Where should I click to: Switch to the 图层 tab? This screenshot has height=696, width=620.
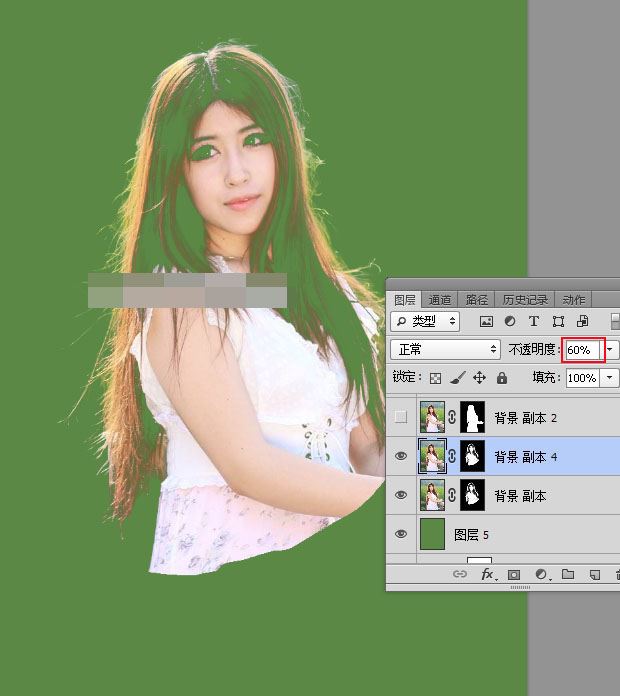pos(404,300)
